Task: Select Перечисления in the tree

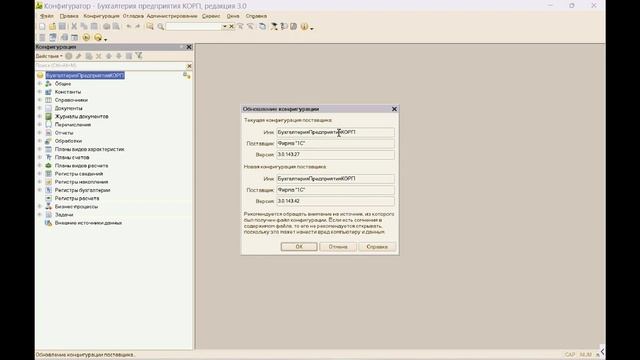Action: (x=73, y=124)
